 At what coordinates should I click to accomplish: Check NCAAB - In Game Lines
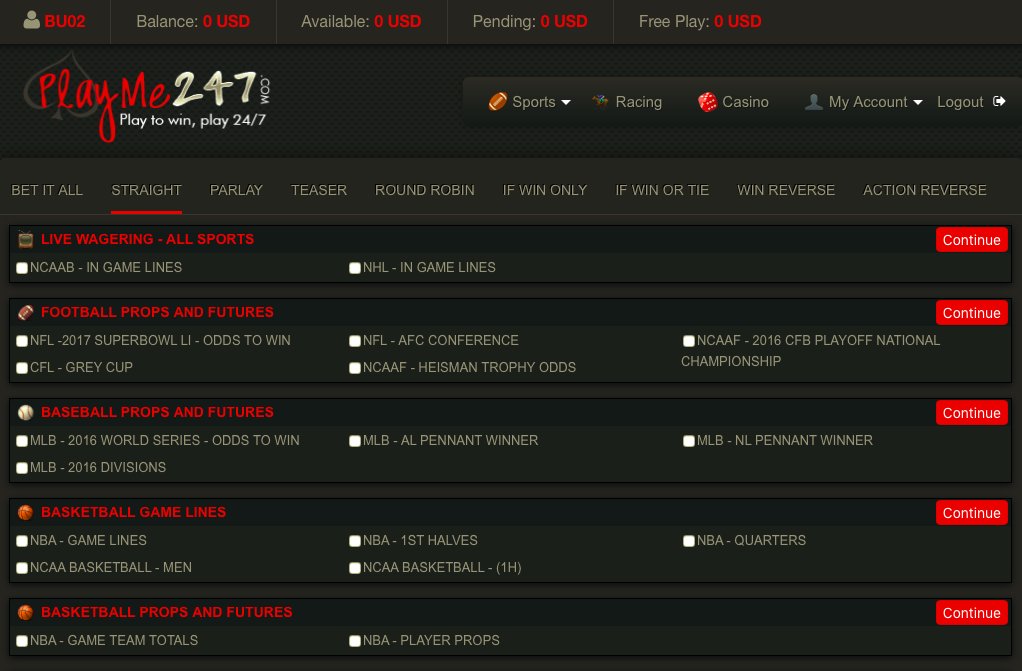[x=22, y=268]
